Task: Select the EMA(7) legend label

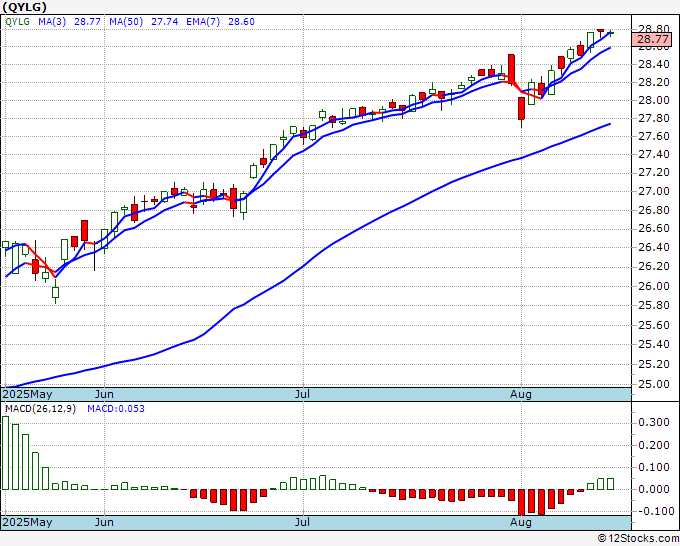Action: (203, 22)
